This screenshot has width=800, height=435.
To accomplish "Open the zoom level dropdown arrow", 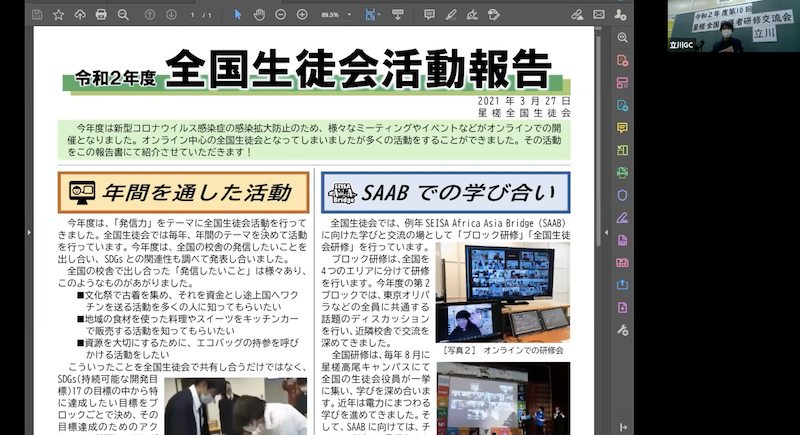I will pyautogui.click(x=349, y=15).
